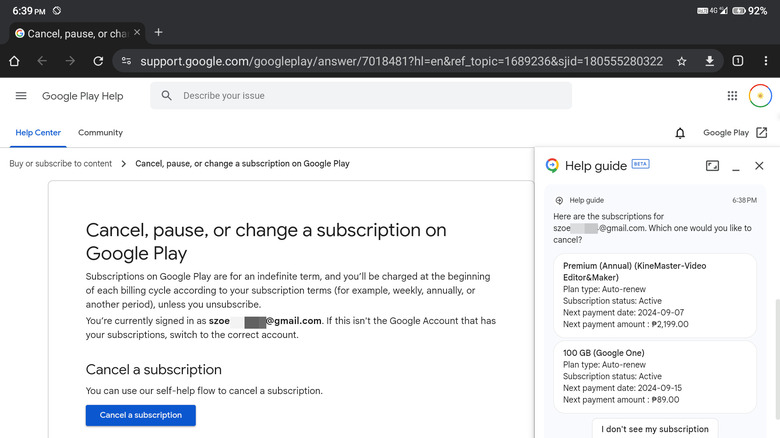
Task: Open the Google Play Help hamburger menu
Action: (21, 96)
